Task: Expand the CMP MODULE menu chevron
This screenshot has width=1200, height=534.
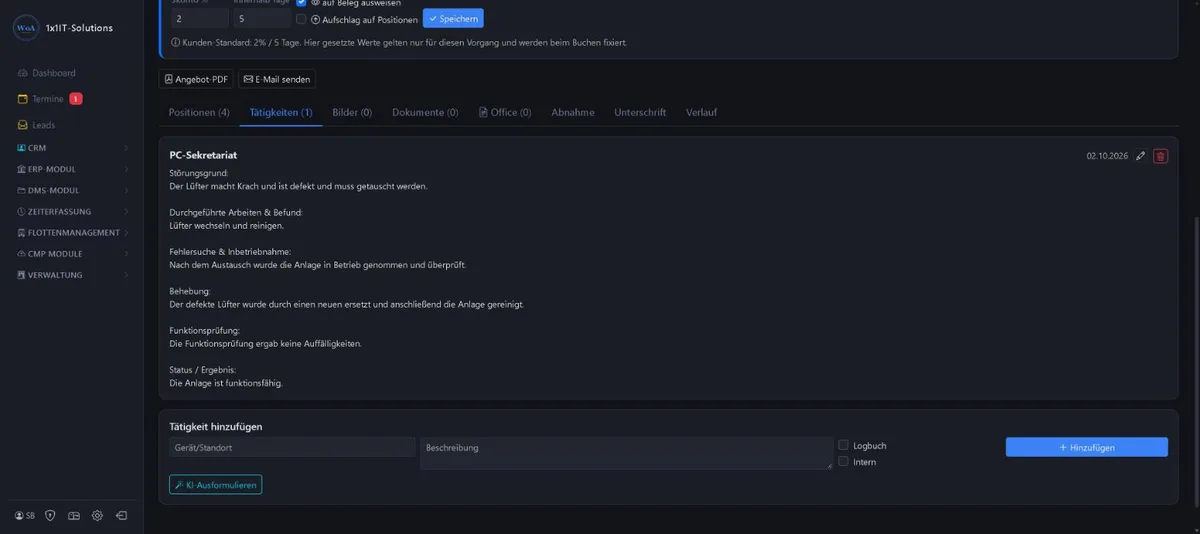Action: (126, 253)
